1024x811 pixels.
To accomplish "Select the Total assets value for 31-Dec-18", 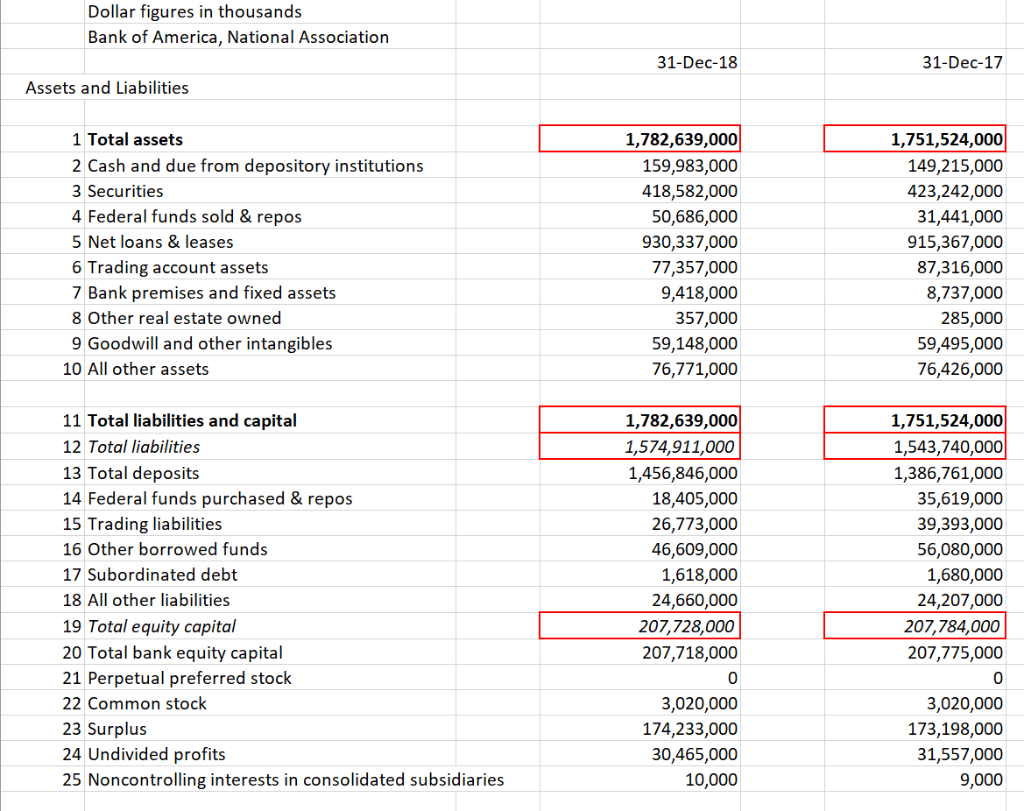I will (x=640, y=139).
